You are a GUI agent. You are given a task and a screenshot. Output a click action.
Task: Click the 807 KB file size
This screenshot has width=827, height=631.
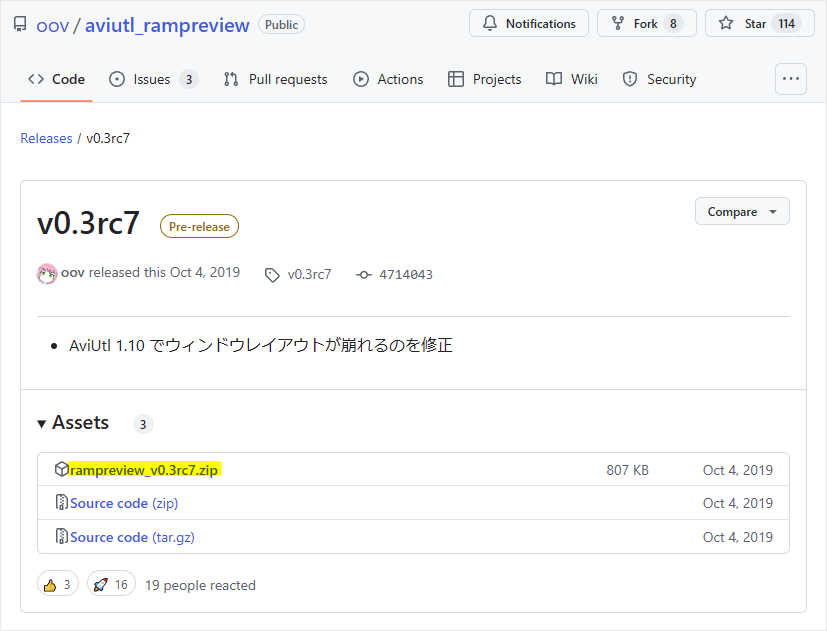click(x=628, y=470)
